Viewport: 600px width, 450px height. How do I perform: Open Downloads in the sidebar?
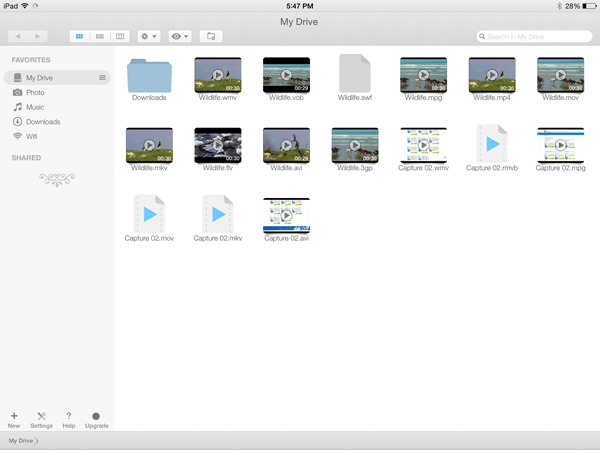(x=42, y=121)
